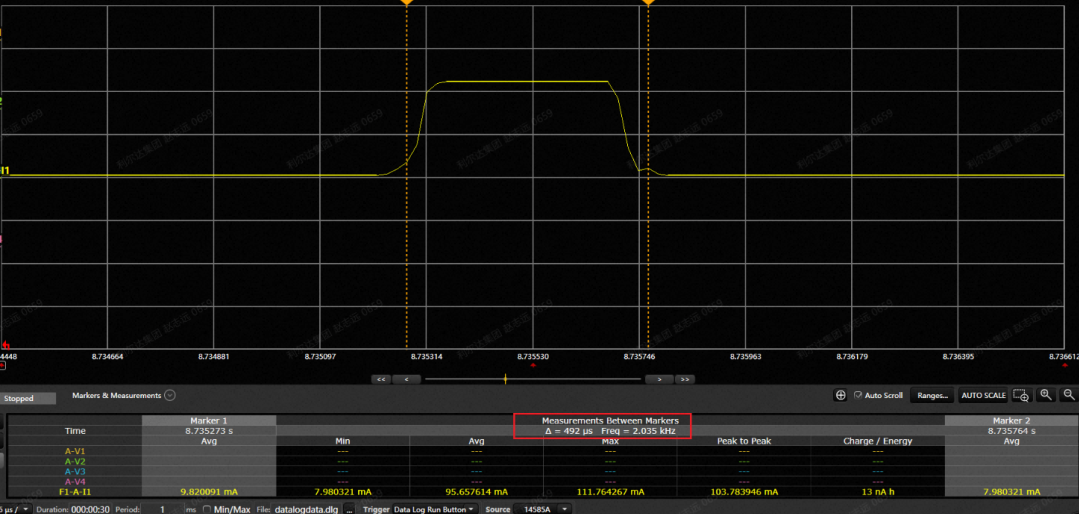
Task: Collapse the Markers & Measurements panel
Action: tap(170, 396)
